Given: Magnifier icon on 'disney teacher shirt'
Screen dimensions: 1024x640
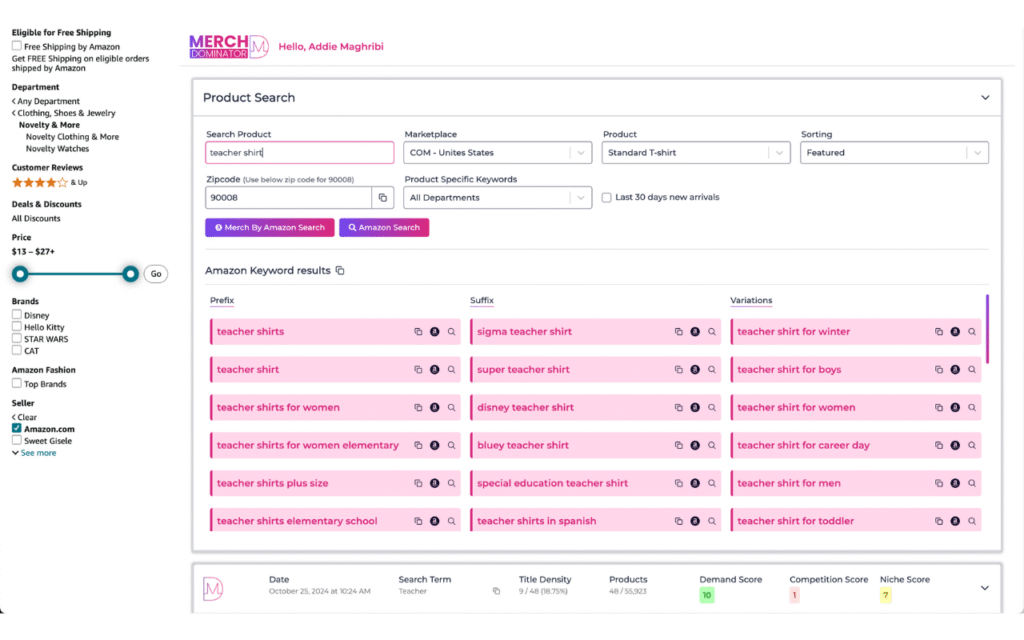Looking at the screenshot, I should coord(712,408).
